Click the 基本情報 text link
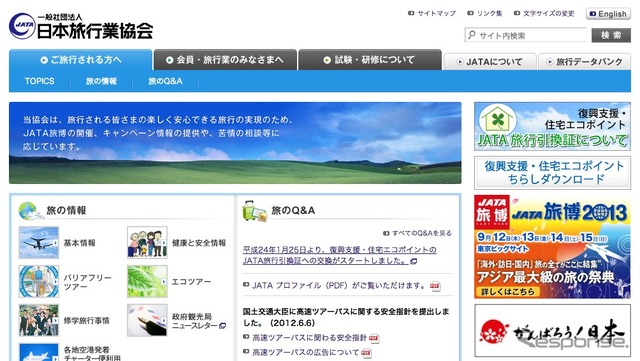The height and width of the screenshot is (361, 640). coord(80,243)
